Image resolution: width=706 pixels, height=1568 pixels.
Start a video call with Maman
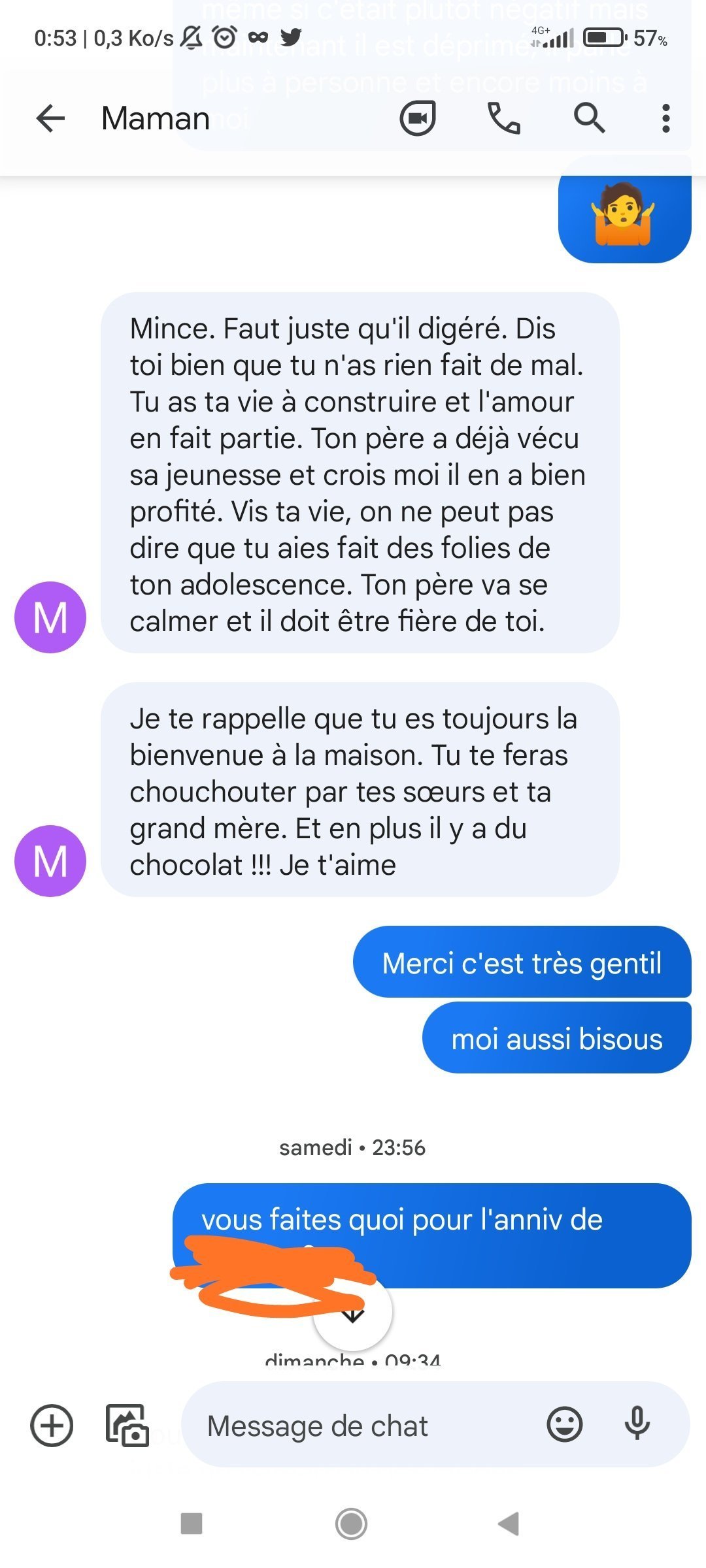pos(418,118)
